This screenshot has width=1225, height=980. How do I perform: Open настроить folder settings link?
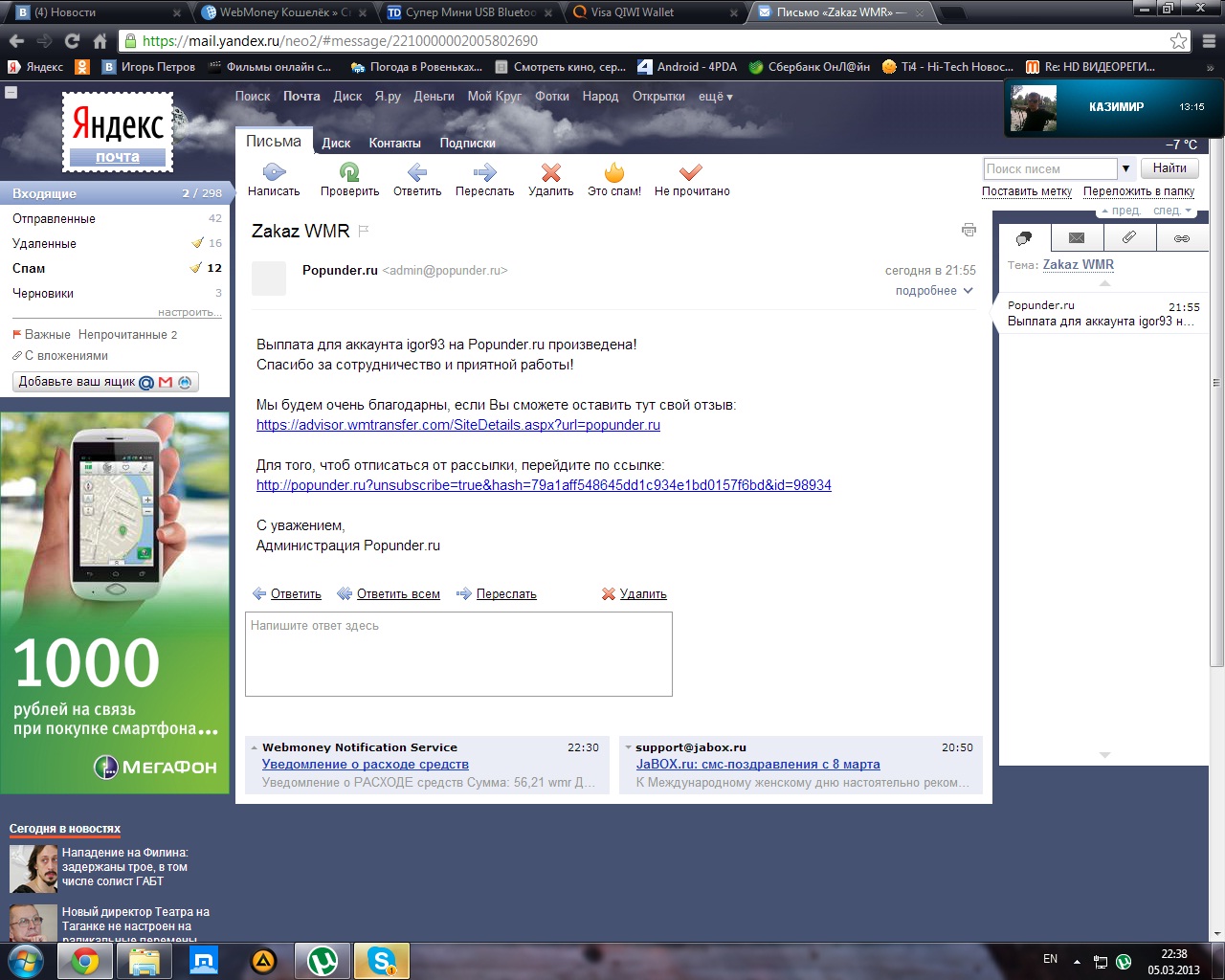(x=189, y=313)
